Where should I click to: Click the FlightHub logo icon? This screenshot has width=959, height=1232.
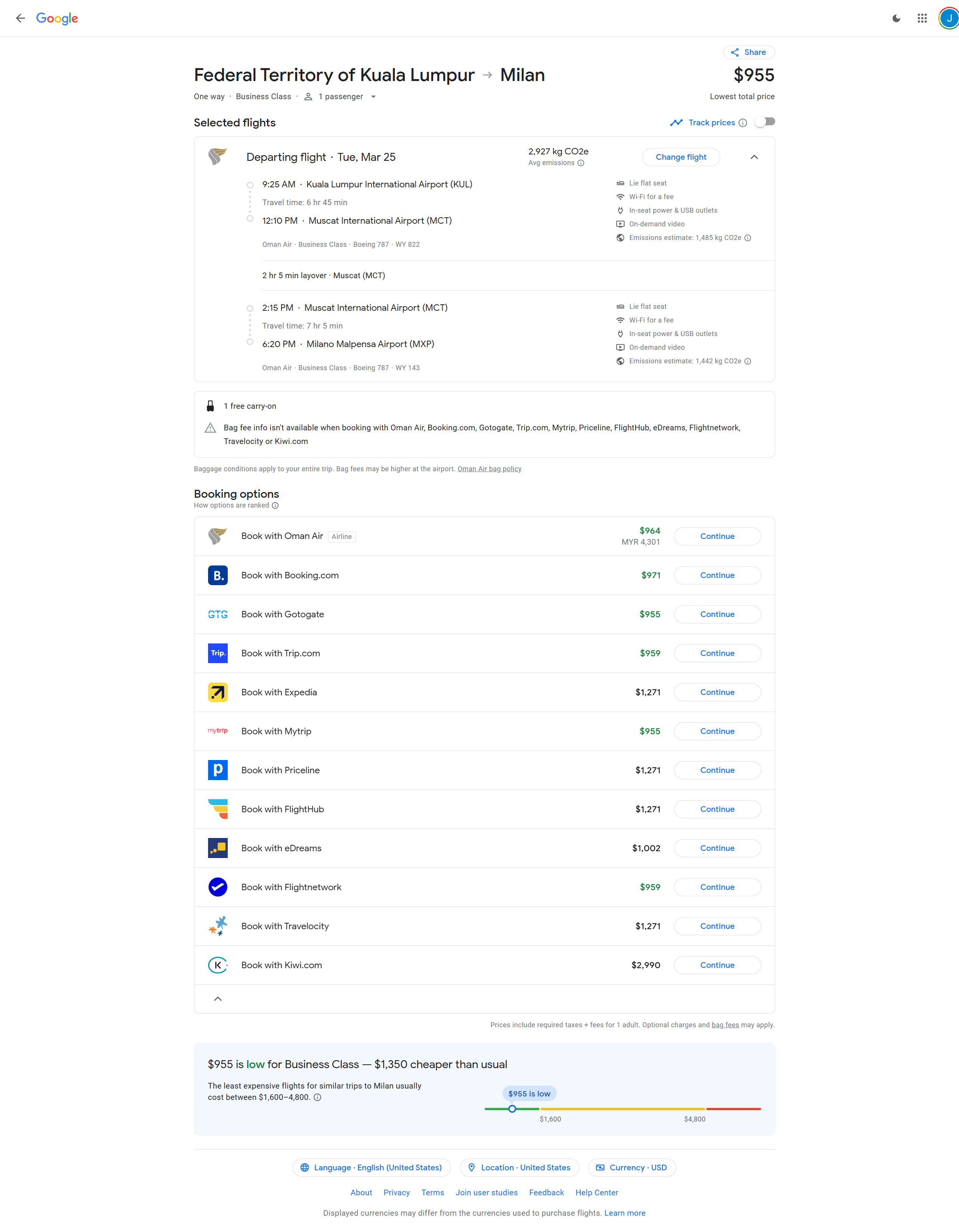point(218,809)
